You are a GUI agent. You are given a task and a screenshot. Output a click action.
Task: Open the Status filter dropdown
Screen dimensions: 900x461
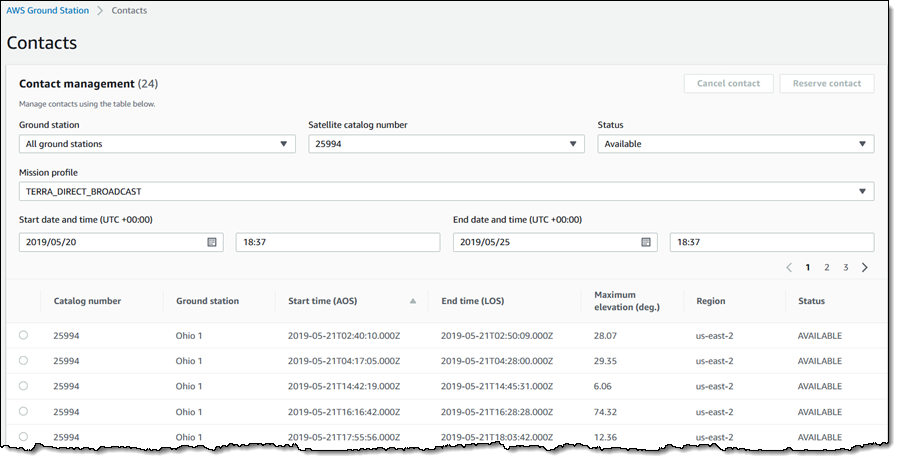[x=735, y=144]
